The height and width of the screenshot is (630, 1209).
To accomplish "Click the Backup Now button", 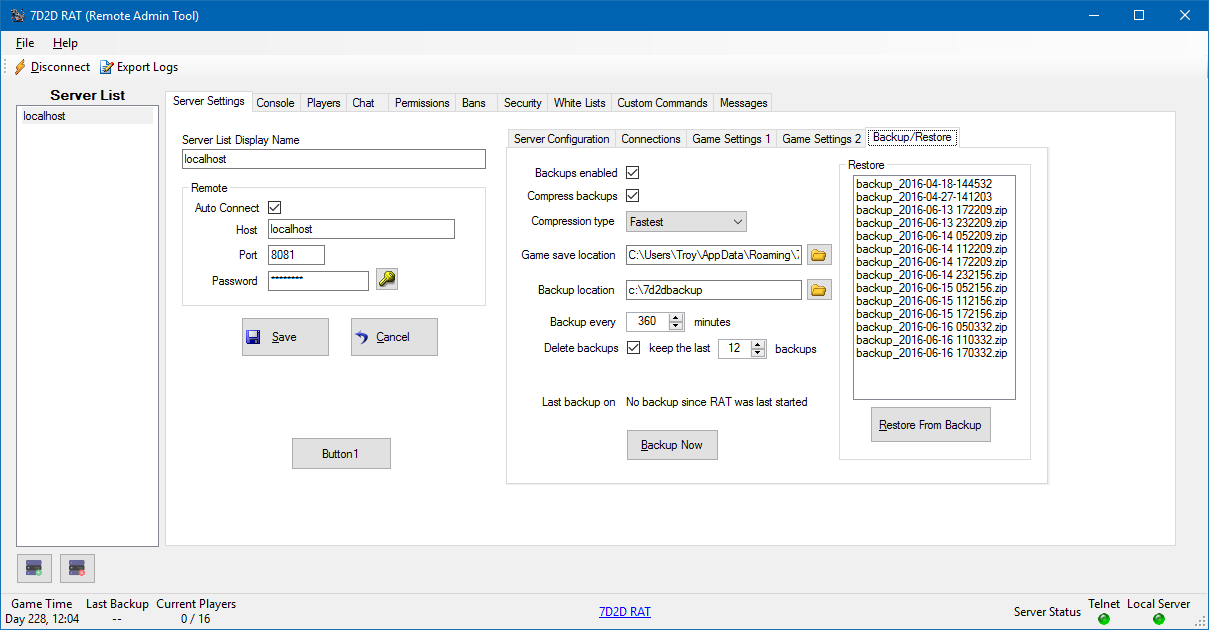I will (671, 445).
